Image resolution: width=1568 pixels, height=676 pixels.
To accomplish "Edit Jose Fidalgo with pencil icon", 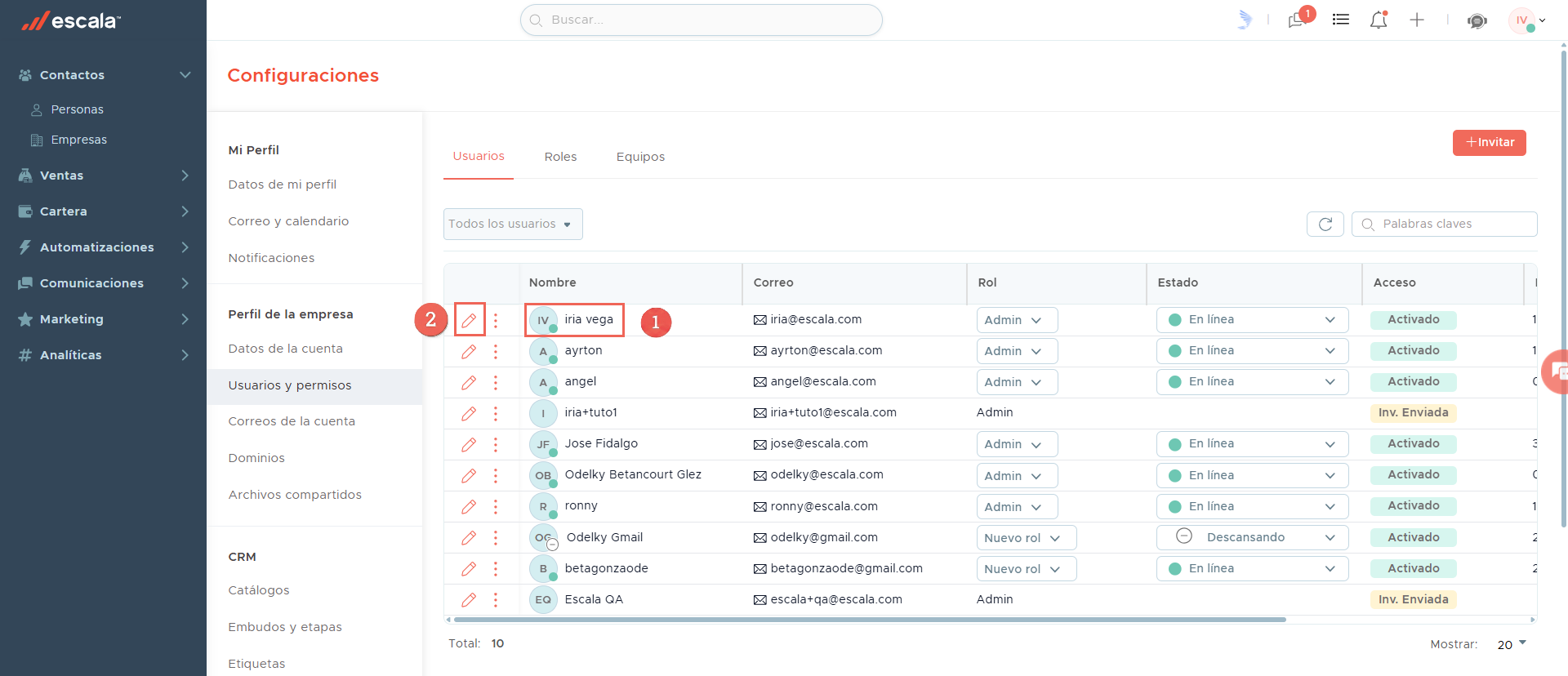I will tap(469, 444).
